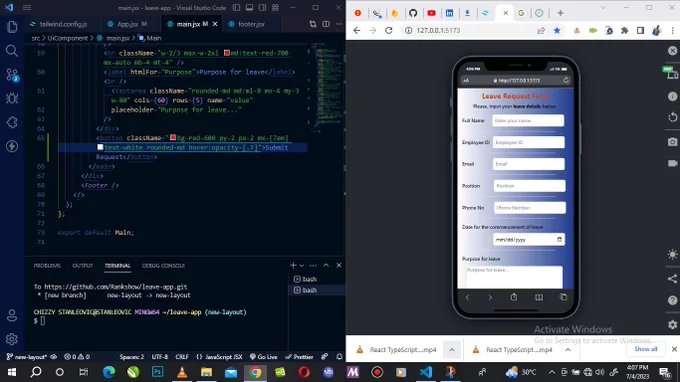This screenshot has height=382, width=680.
Task: Select the DEBUG CONSOLE panel tab
Action: pyautogui.click(x=163, y=265)
